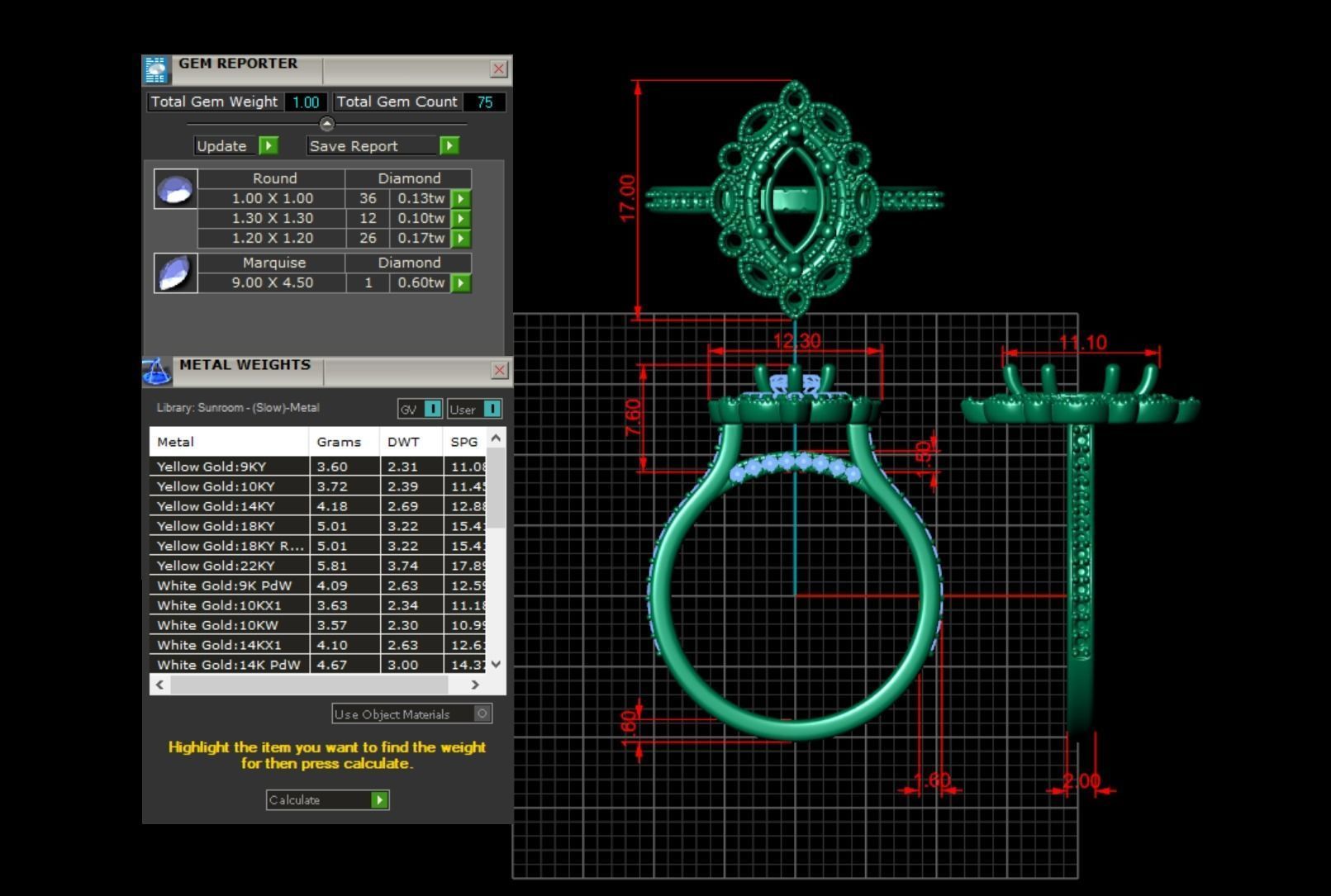This screenshot has height=896, width=1331.
Task: Toggle the User switch
Action: point(493,408)
